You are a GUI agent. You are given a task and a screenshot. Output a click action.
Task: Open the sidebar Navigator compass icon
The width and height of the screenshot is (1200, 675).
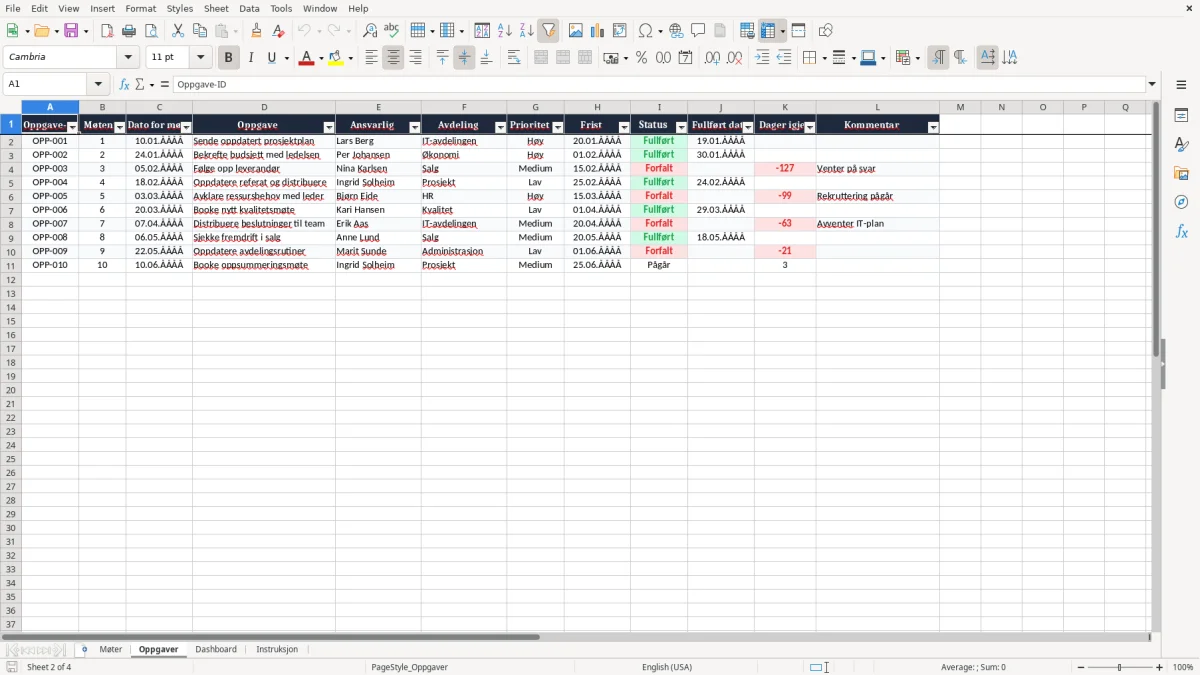(1181, 202)
